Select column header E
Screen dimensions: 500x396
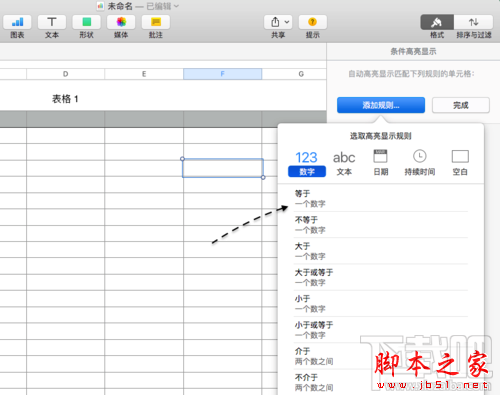pos(144,74)
